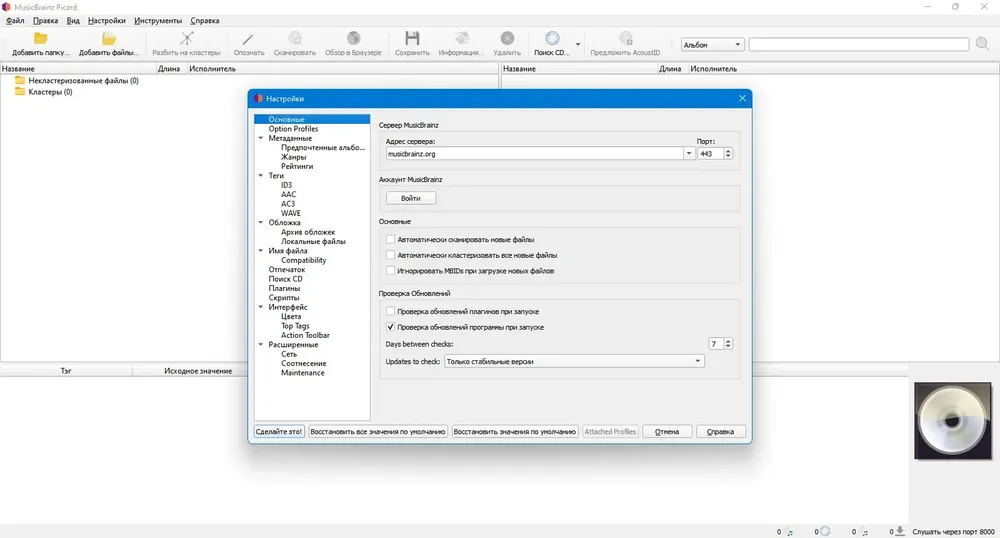This screenshot has height=538, width=1000.
Task: Select the Некластеризованные файлы folder
Action: pos(77,80)
